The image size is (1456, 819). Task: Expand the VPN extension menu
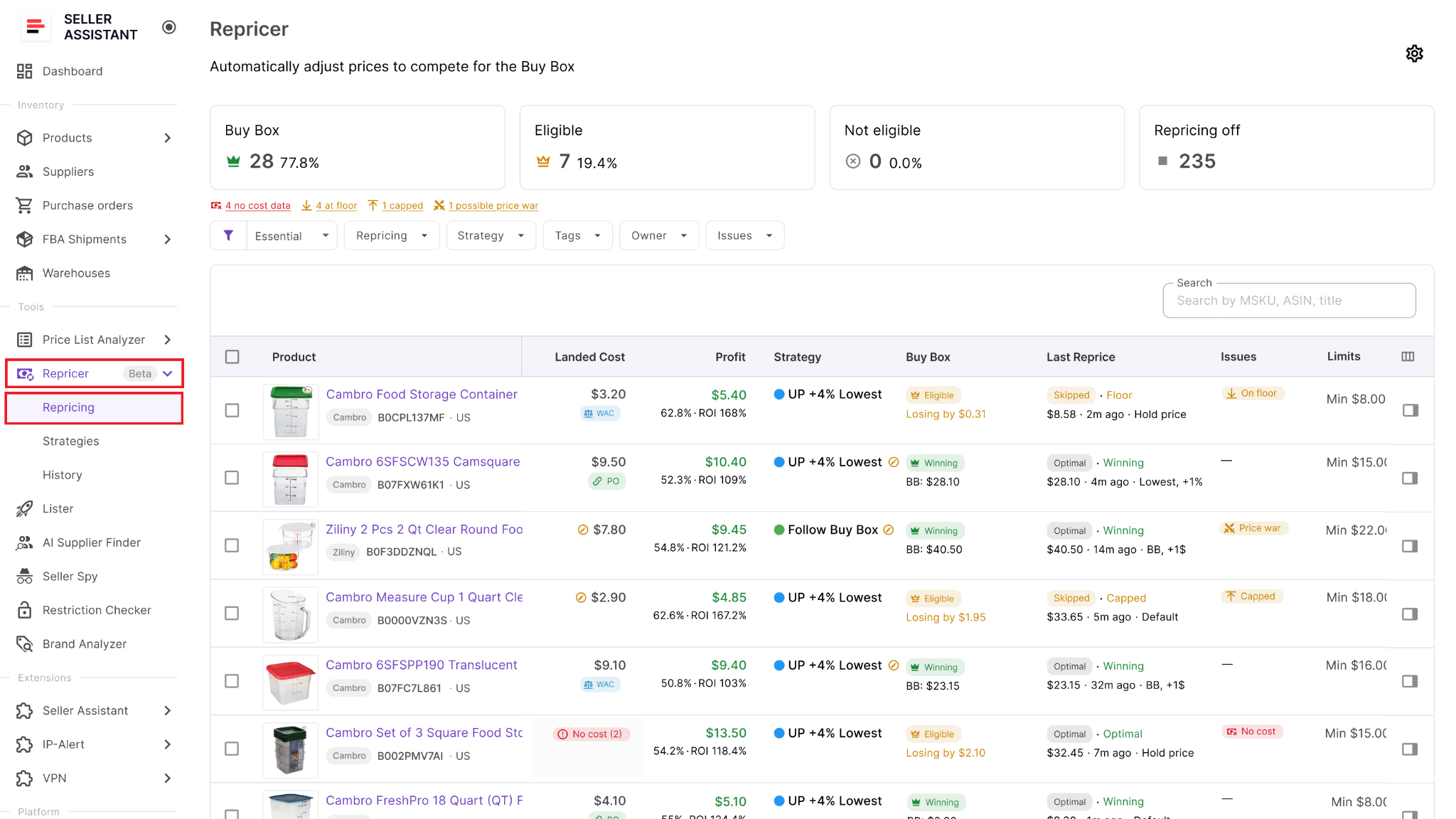pyautogui.click(x=168, y=778)
